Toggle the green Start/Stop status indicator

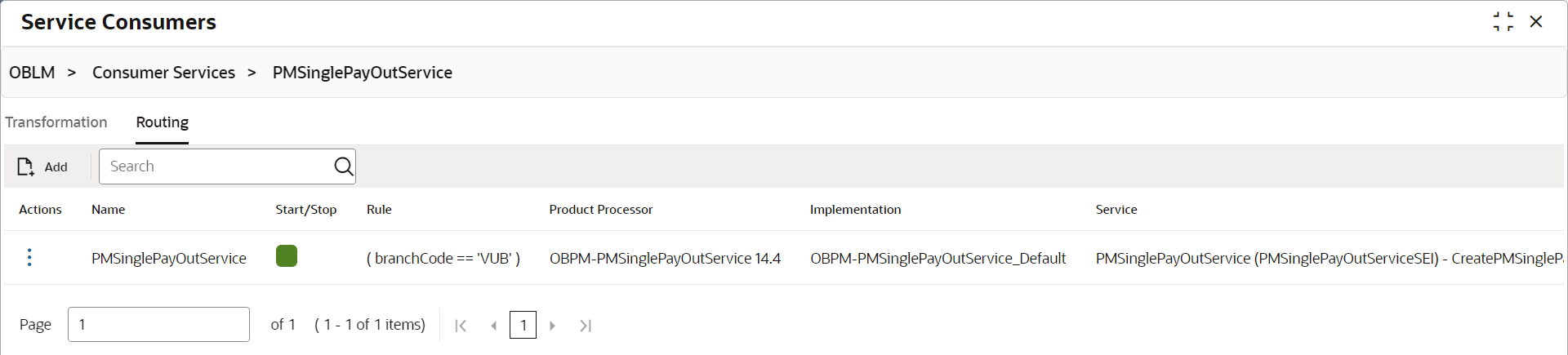click(x=287, y=256)
